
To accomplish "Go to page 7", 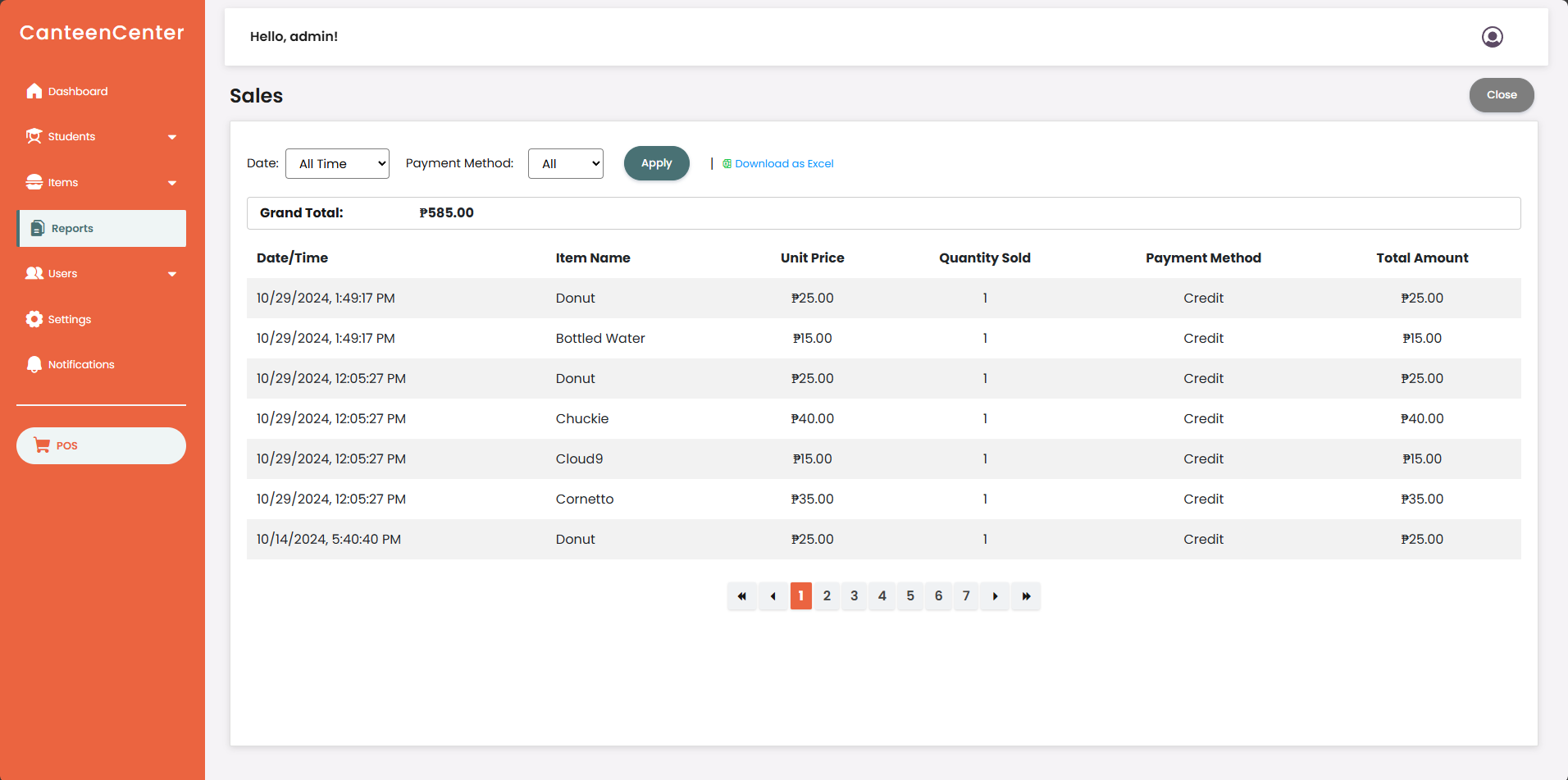I will tap(966, 596).
